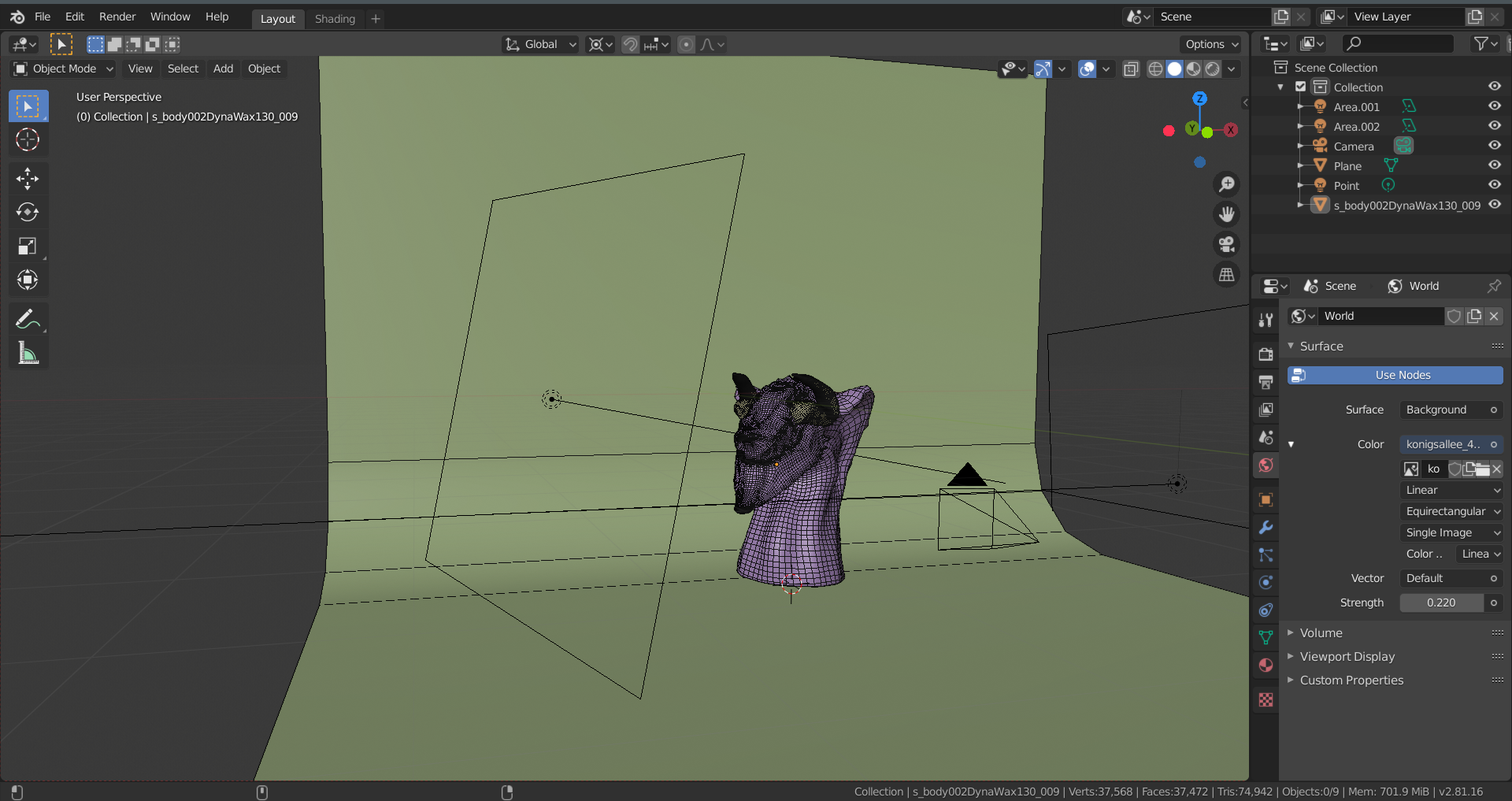This screenshot has width=1512, height=801.
Task: Select the Annotate tool
Action: tap(28, 319)
